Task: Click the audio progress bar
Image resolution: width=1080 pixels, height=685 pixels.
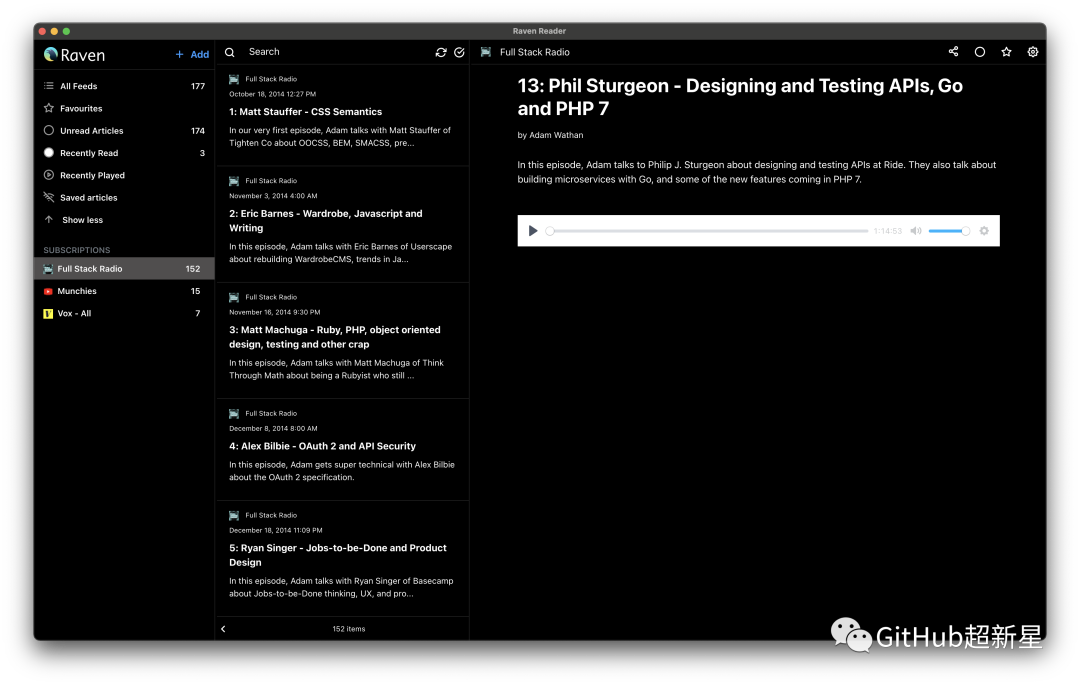Action: click(709, 231)
